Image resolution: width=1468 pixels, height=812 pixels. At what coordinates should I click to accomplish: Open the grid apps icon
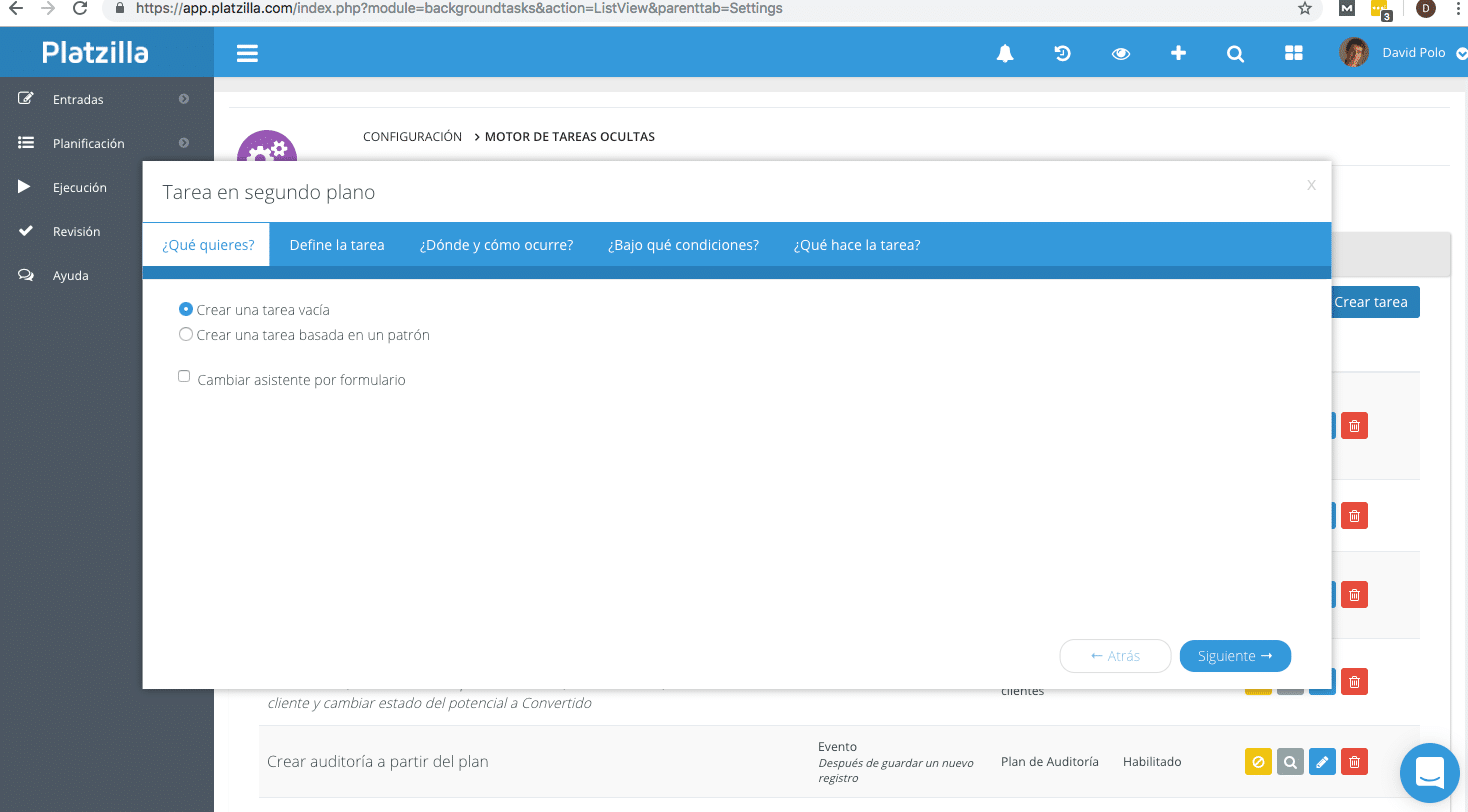[x=1293, y=54]
